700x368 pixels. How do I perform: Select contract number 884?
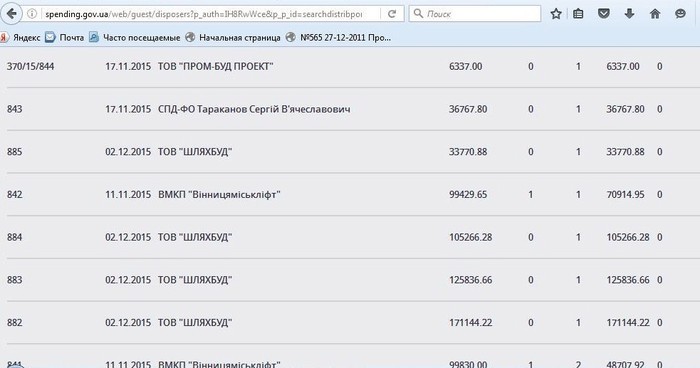(x=14, y=237)
